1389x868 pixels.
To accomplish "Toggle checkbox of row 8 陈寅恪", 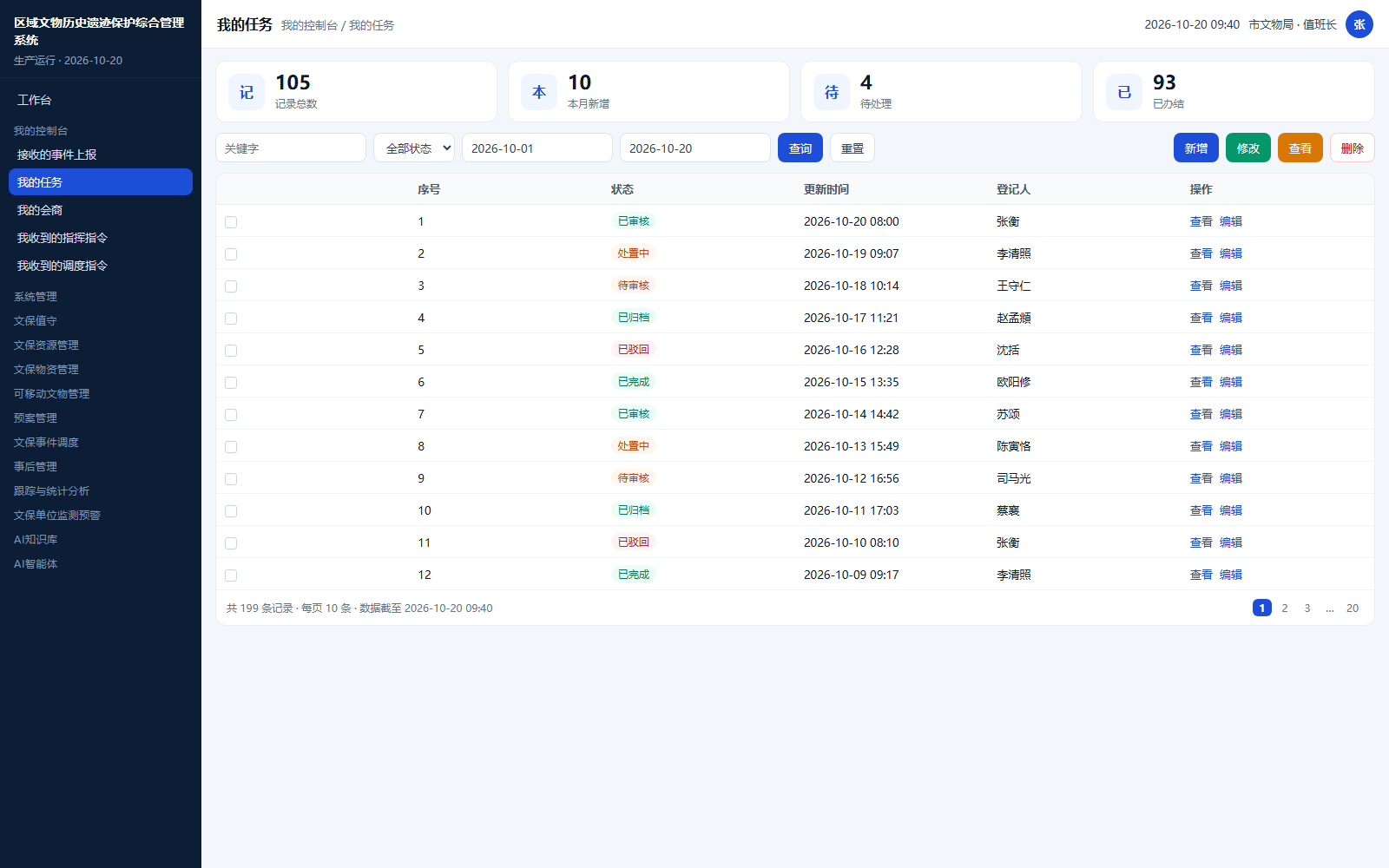I will (x=231, y=447).
